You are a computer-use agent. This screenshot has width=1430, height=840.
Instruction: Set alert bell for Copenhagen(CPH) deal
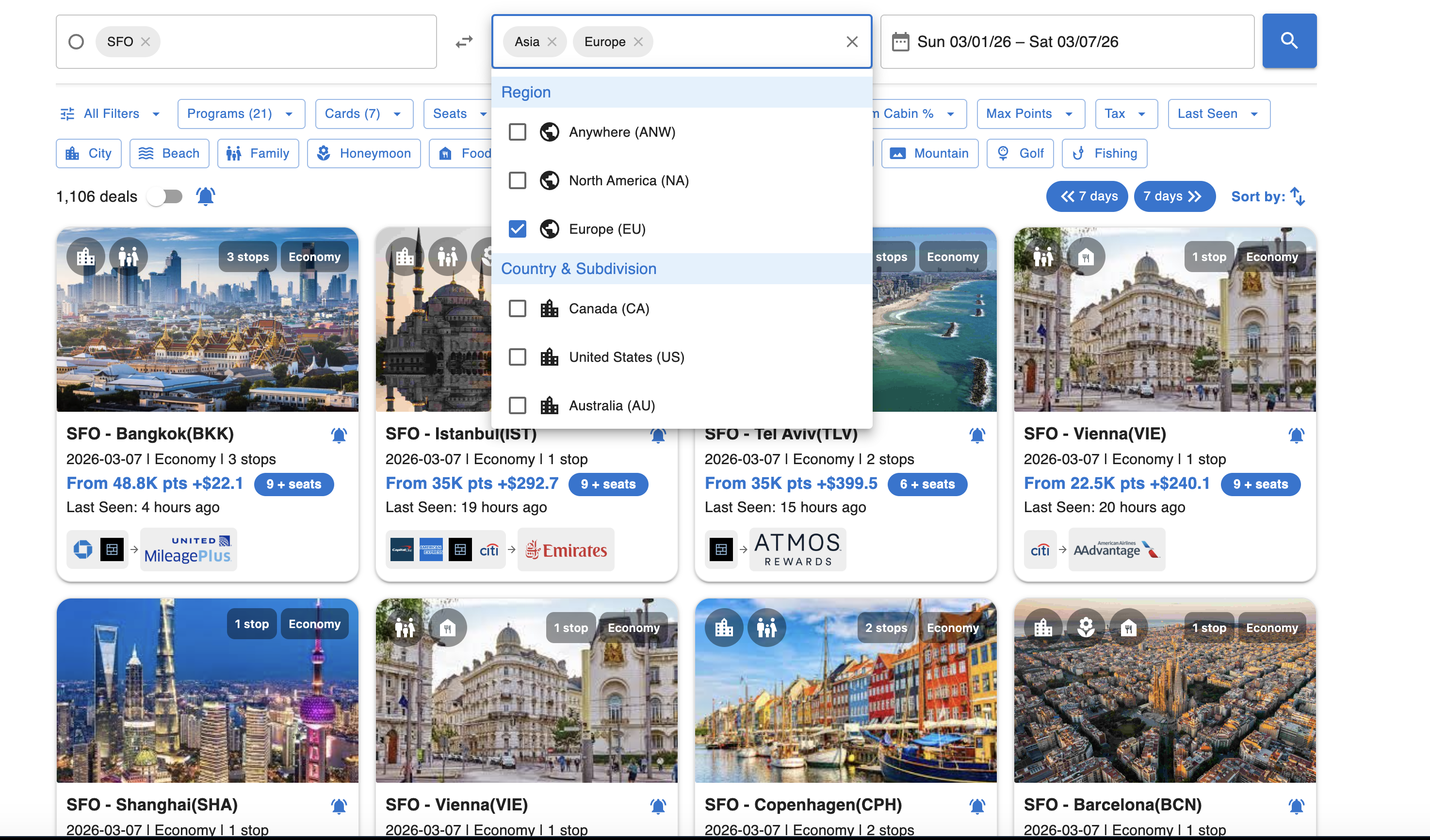(976, 806)
